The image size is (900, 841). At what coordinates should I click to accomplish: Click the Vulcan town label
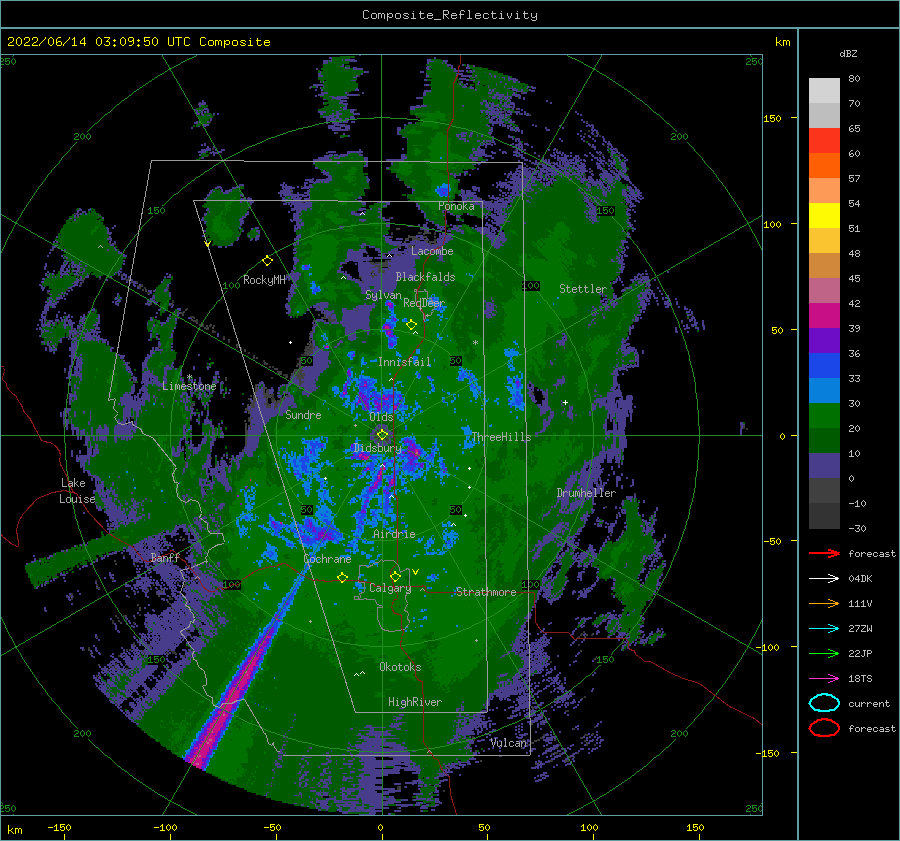point(509,743)
